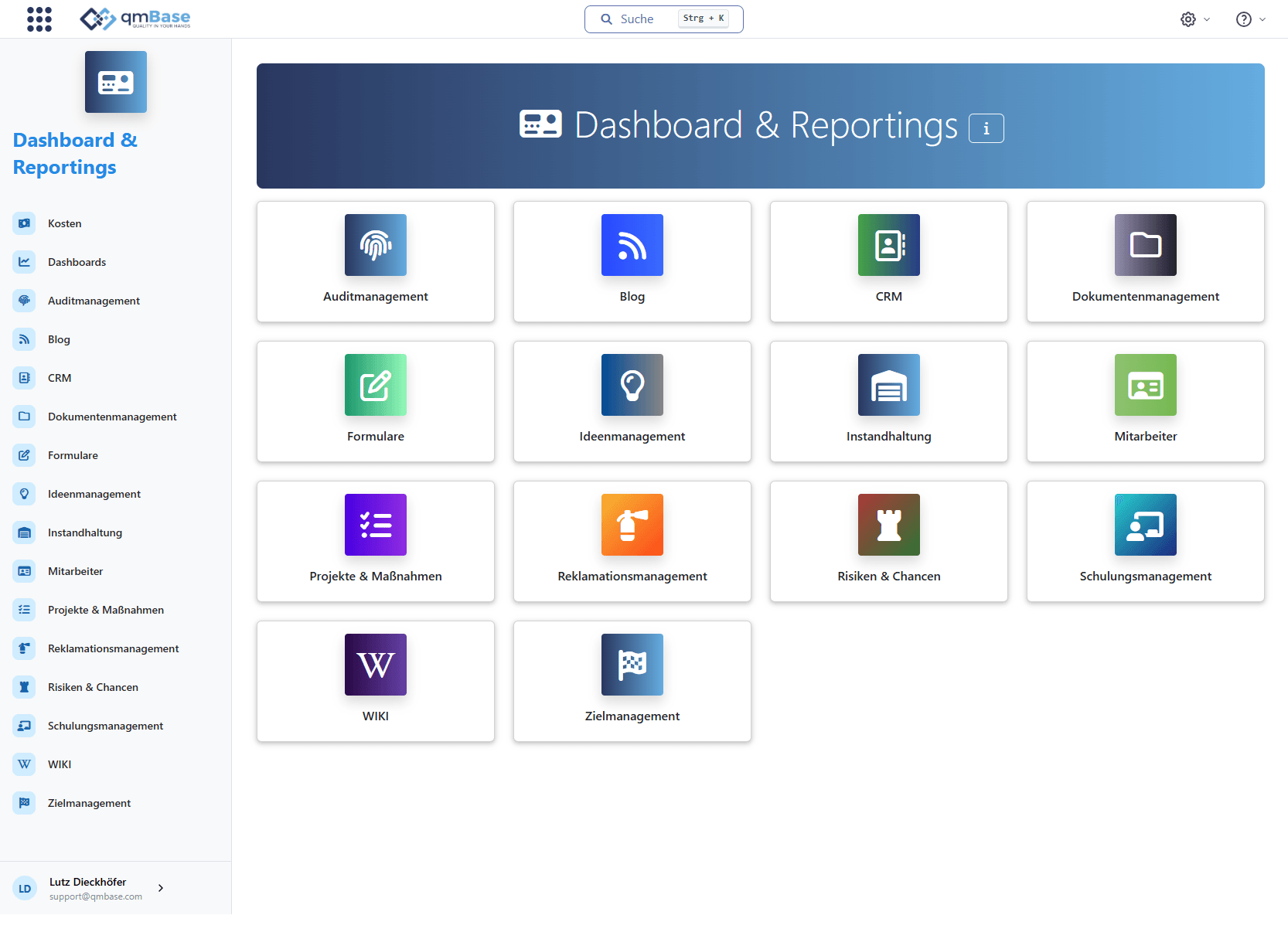Open the Mitarbeiter ID card tile icon
The width and height of the screenshot is (1288, 939).
(1146, 385)
